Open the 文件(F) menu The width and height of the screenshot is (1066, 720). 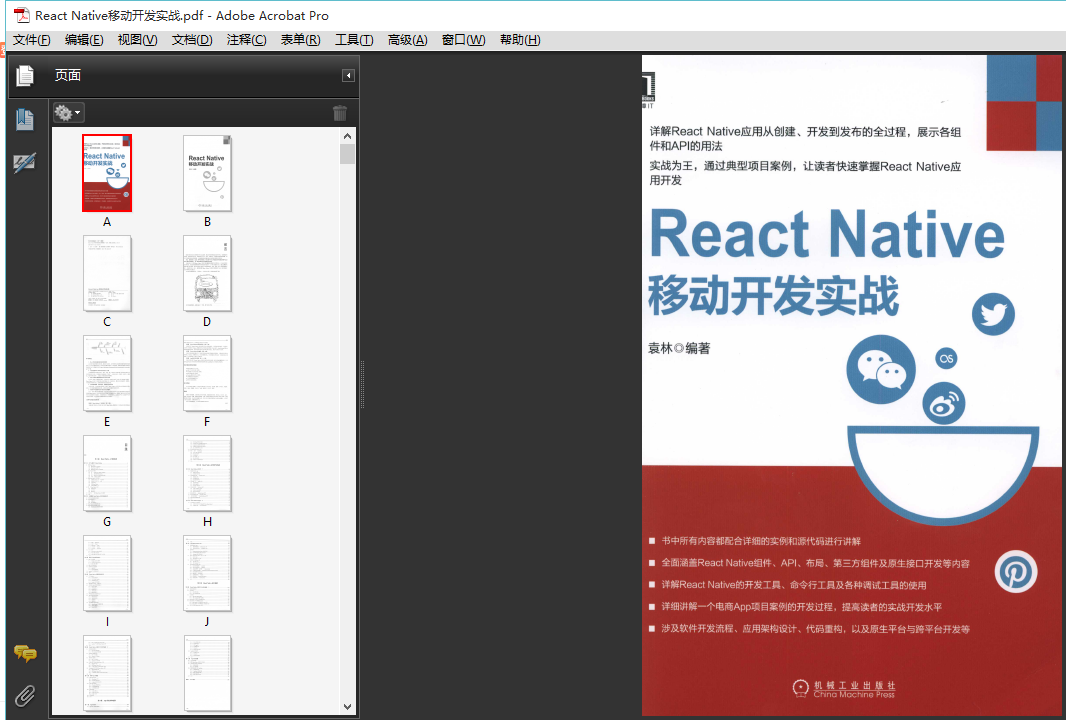pyautogui.click(x=31, y=40)
